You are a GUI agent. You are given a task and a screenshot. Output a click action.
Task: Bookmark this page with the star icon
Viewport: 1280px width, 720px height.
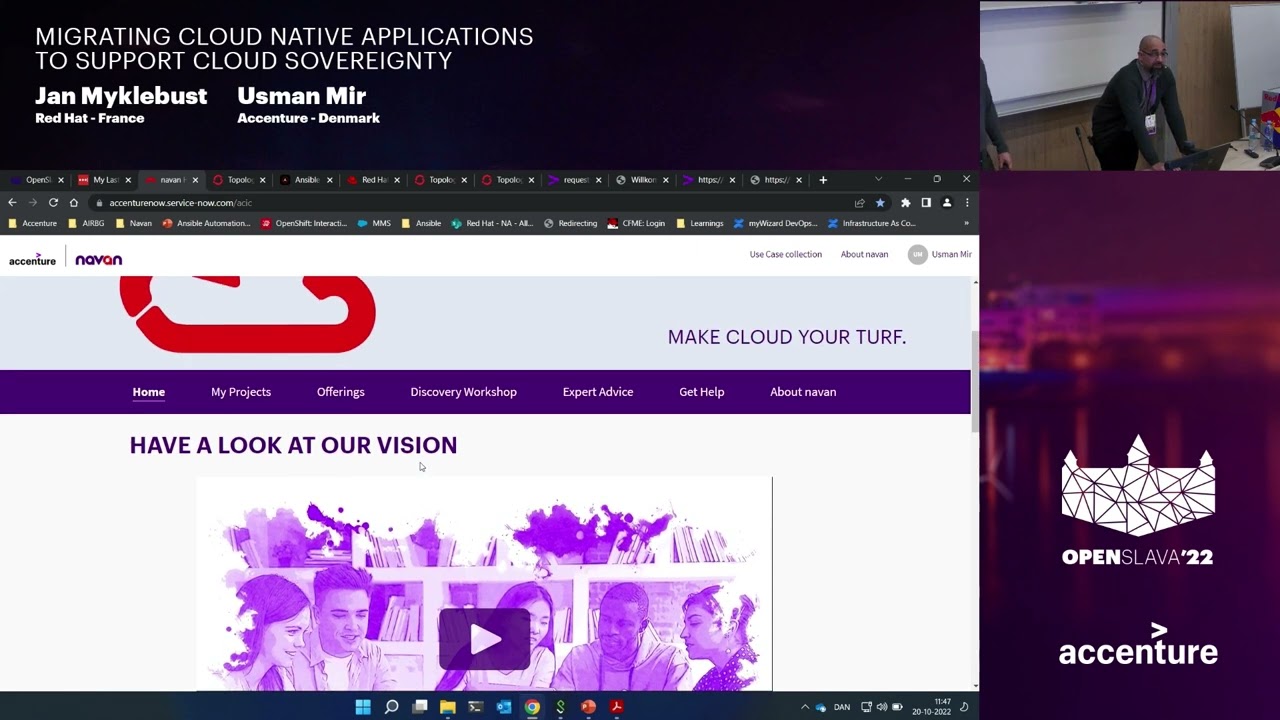(880, 203)
